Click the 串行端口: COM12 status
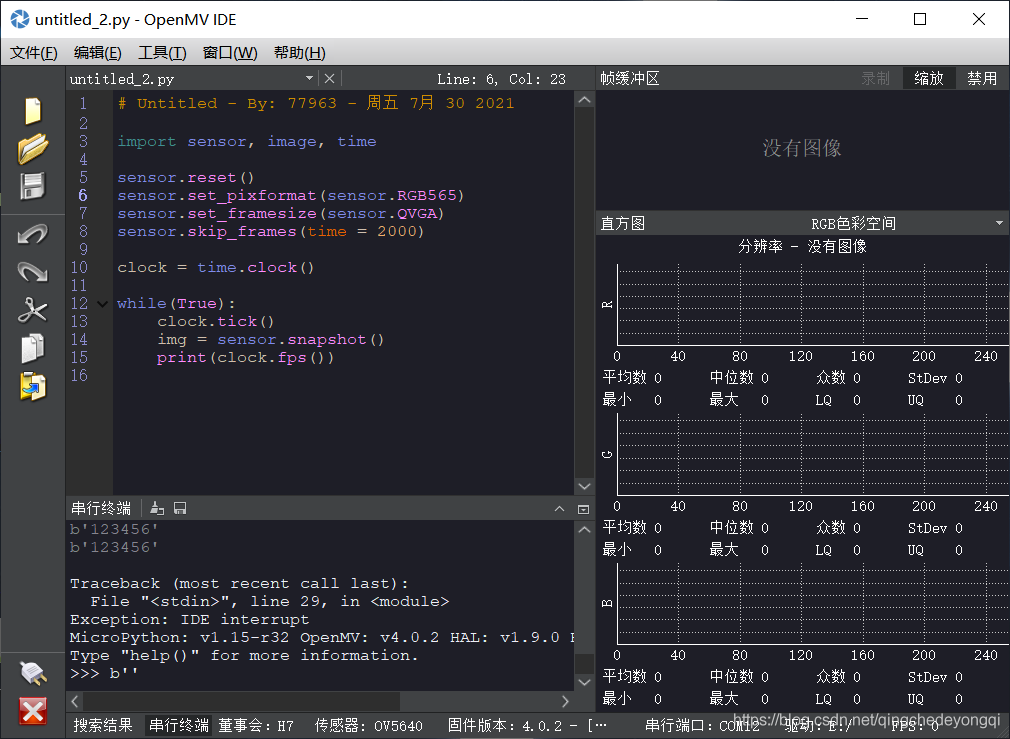1010x739 pixels. coord(702,726)
